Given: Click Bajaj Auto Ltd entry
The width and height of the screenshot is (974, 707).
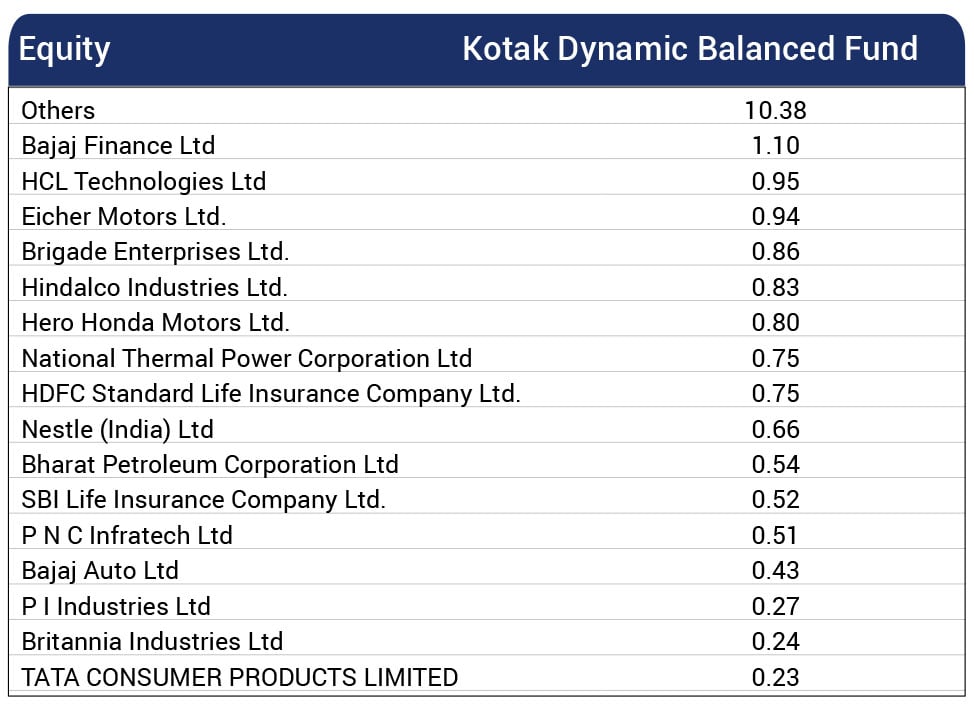Looking at the screenshot, I should [100, 571].
